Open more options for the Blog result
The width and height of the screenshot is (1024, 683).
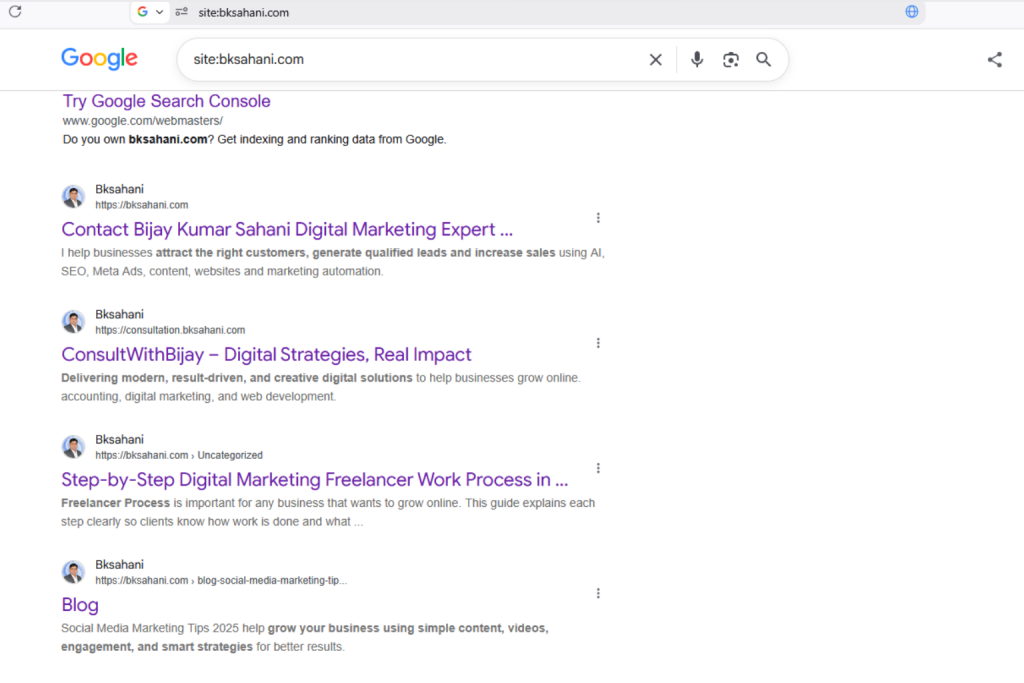pos(598,594)
